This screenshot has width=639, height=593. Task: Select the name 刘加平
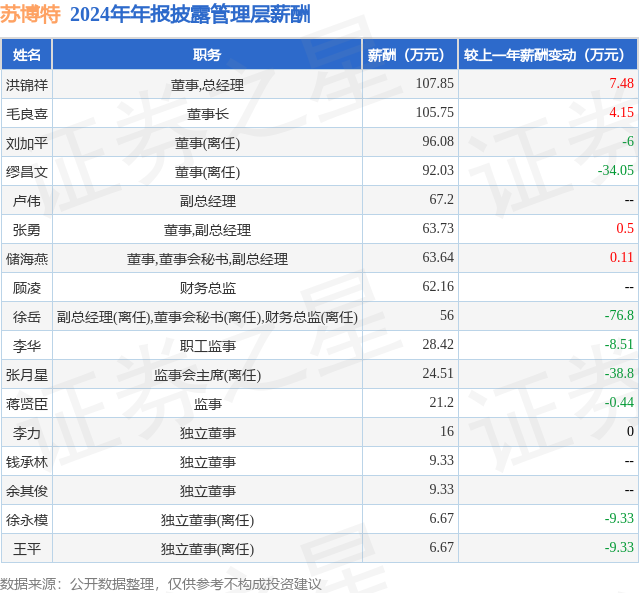pos(27,143)
